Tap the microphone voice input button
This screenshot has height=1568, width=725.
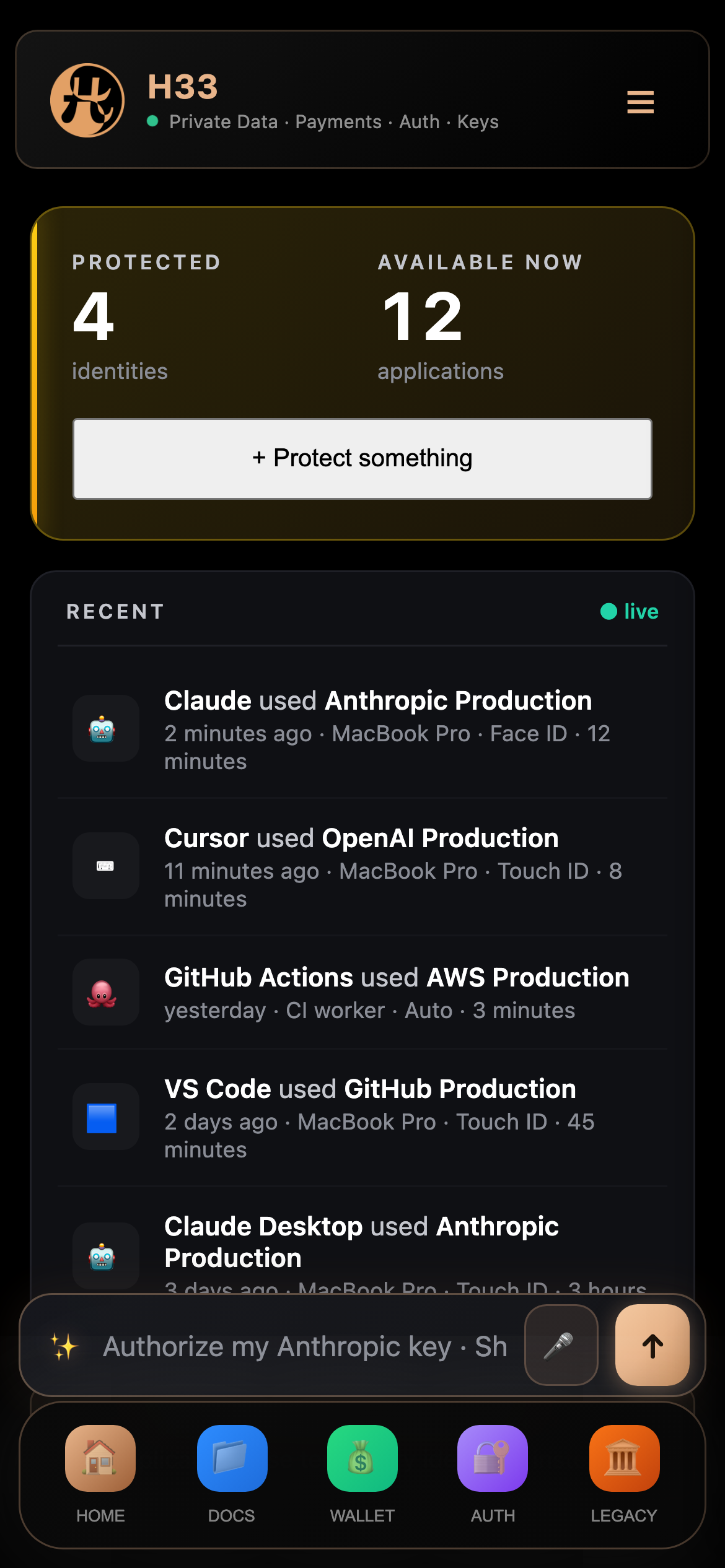(x=561, y=1345)
